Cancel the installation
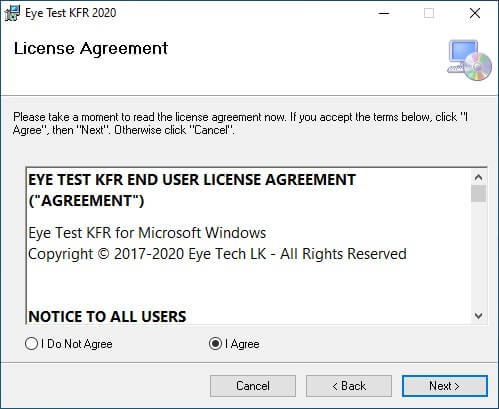 [x=253, y=386]
